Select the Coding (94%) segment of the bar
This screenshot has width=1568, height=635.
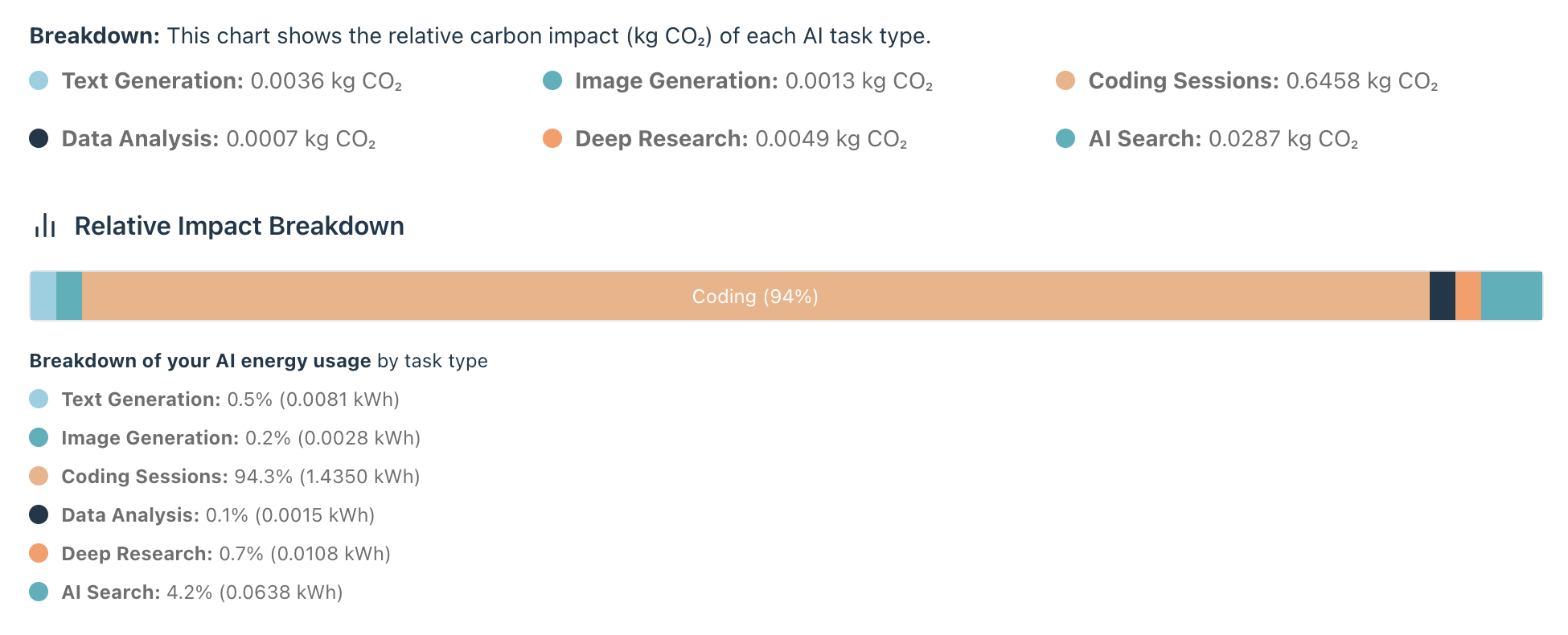pyautogui.click(x=755, y=297)
